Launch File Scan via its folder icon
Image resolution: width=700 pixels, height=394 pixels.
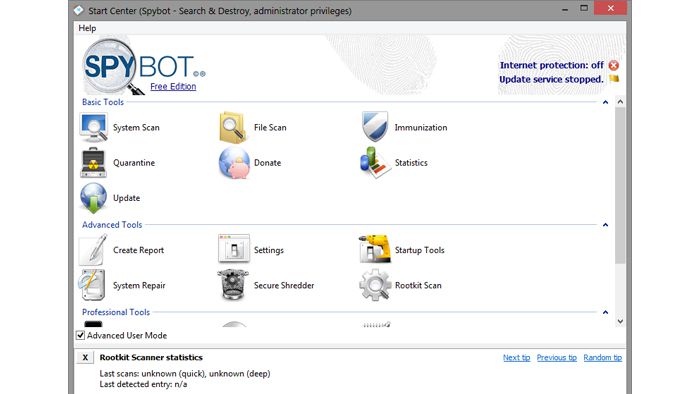coord(233,127)
